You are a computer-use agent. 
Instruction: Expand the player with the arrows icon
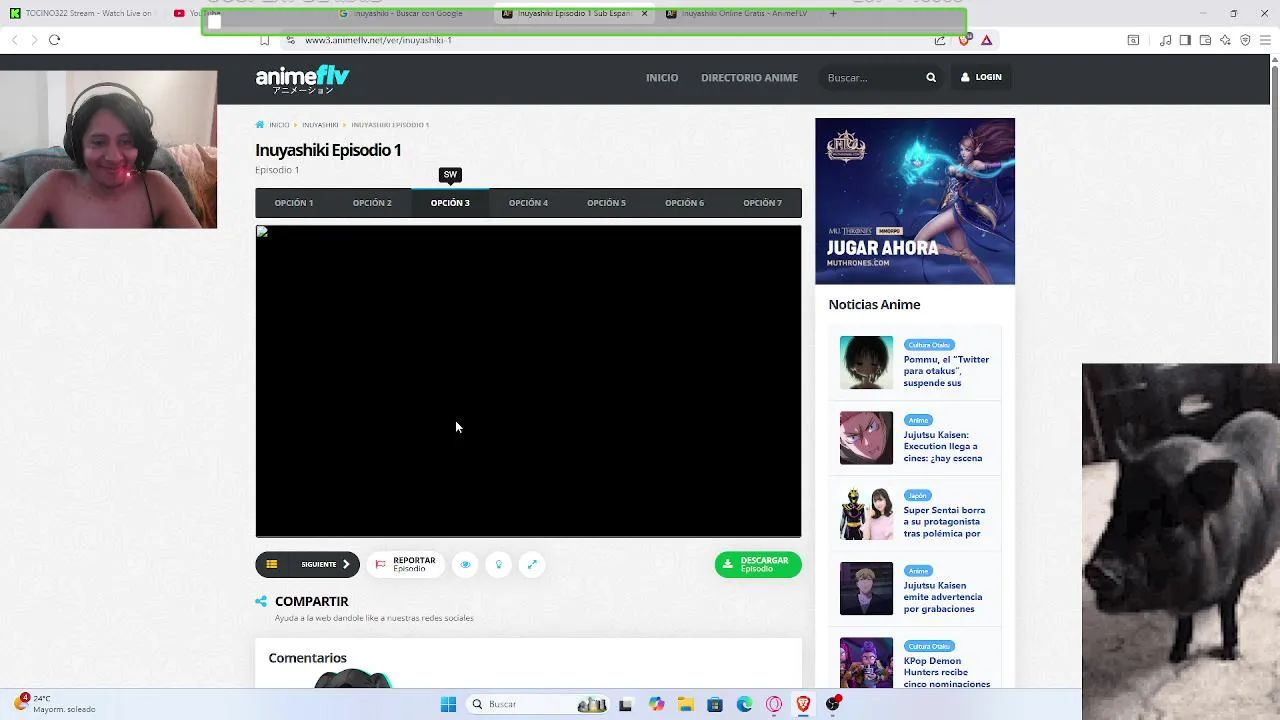pos(532,564)
